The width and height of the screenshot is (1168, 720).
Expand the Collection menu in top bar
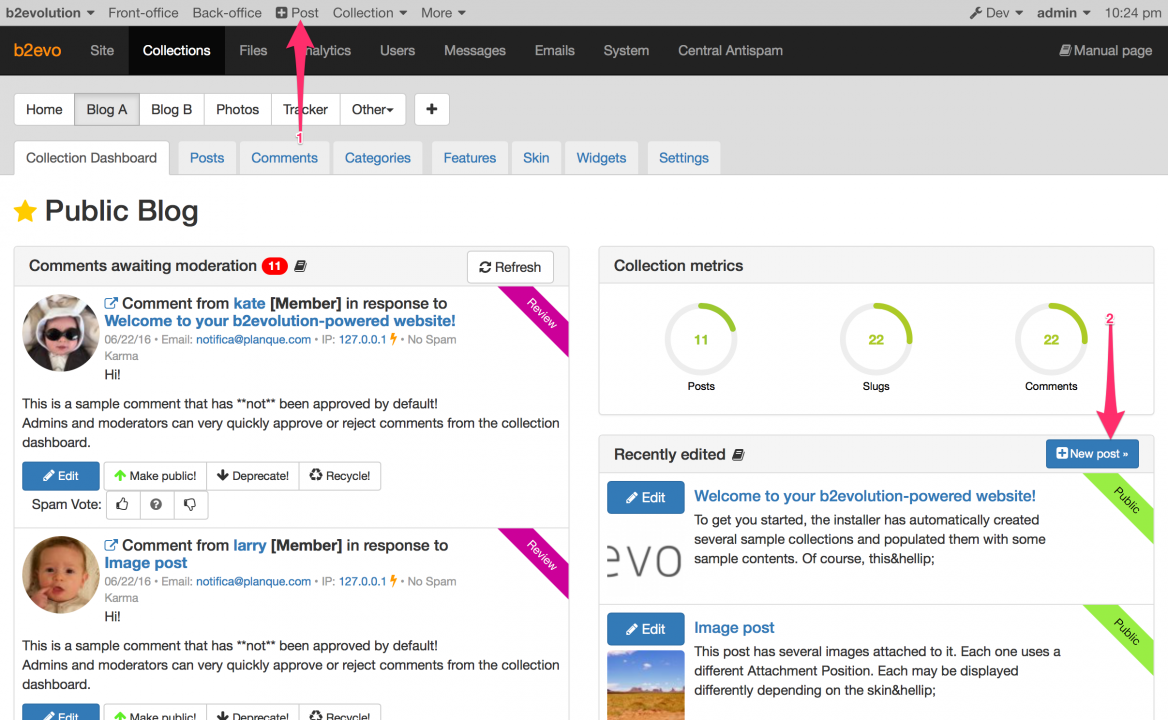370,13
